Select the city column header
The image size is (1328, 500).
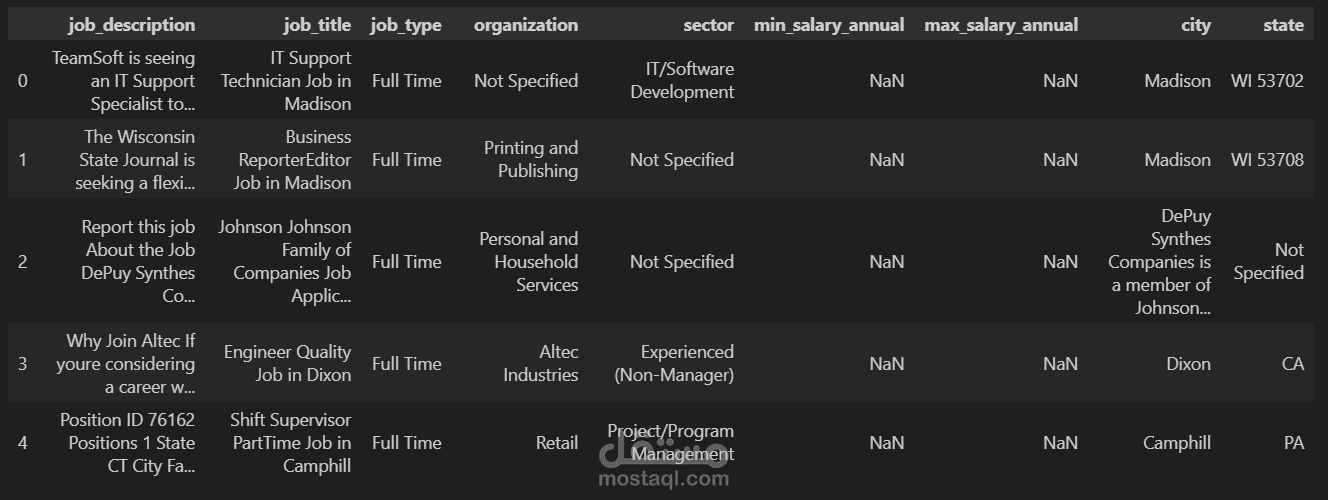[x=1195, y=25]
